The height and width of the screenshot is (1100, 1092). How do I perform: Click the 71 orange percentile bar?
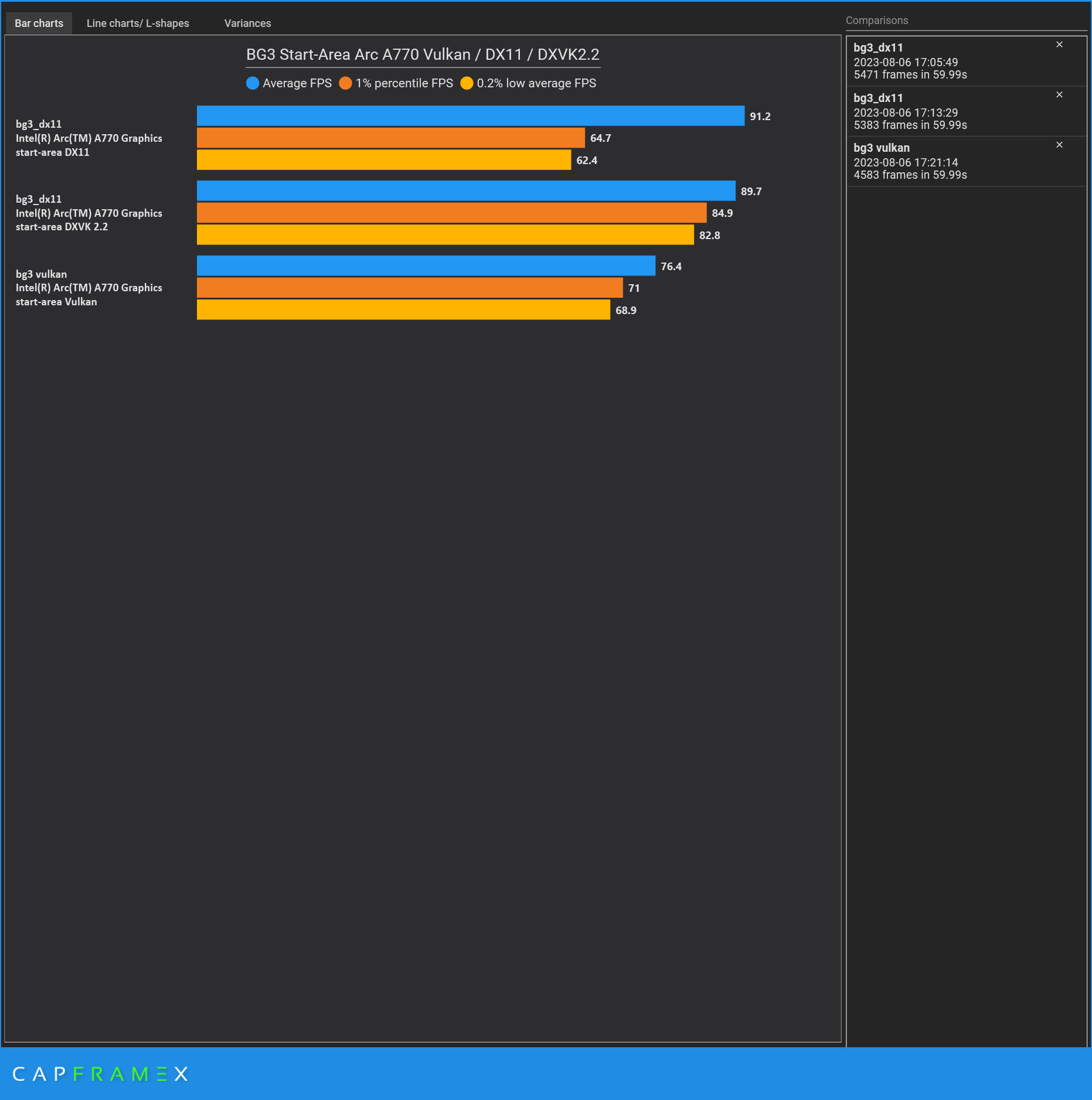pyautogui.click(x=410, y=288)
